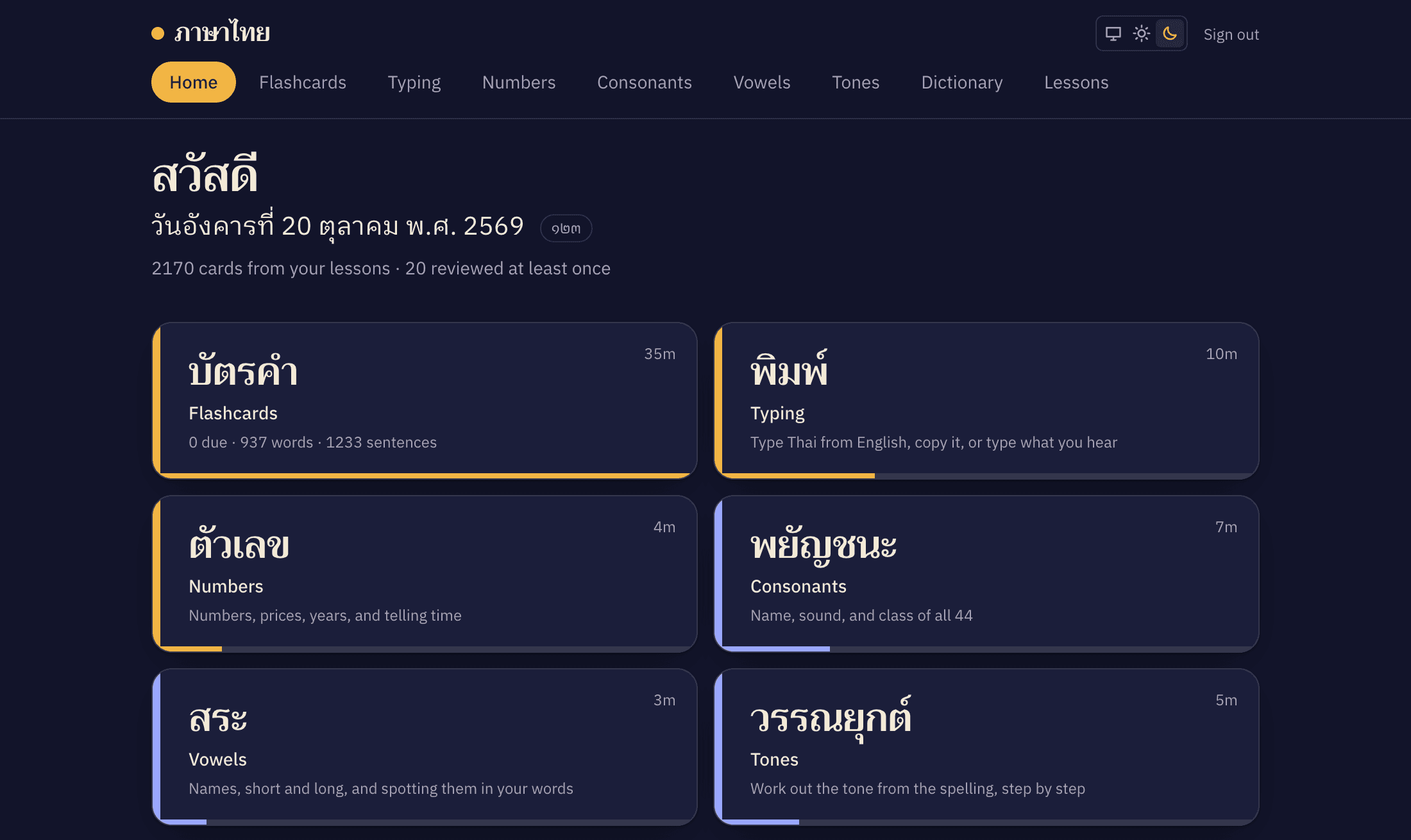Open the Flashcards tab

[x=303, y=82]
